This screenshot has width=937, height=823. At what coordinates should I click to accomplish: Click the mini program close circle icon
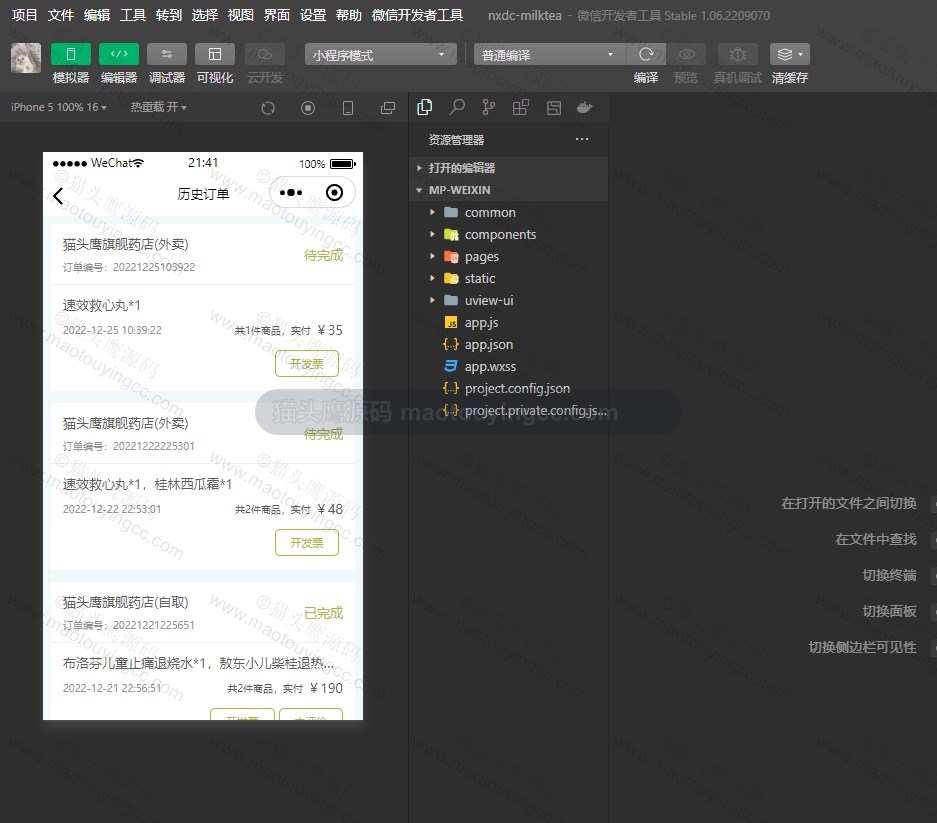[x=335, y=192]
